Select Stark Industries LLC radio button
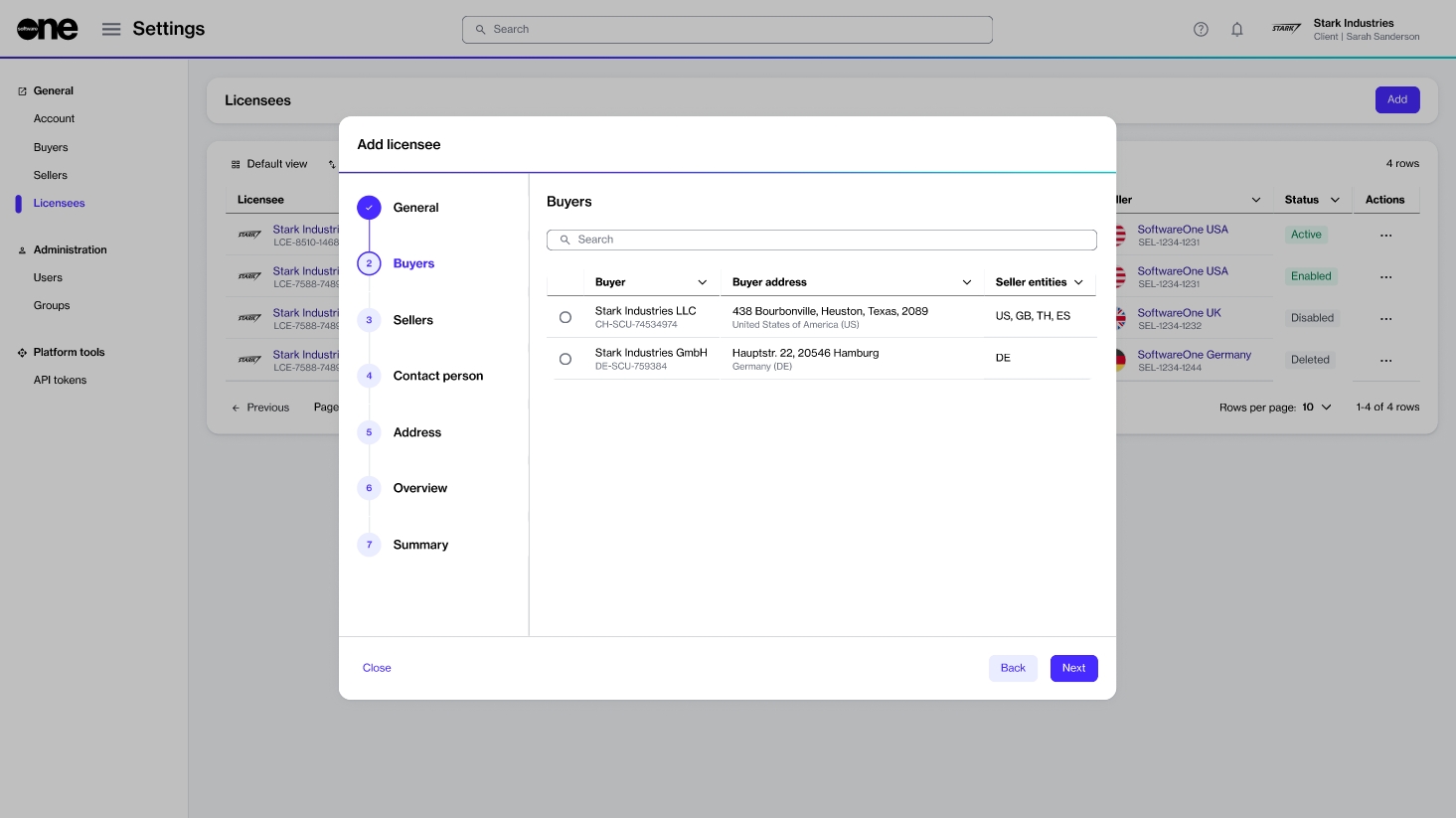 click(x=566, y=317)
